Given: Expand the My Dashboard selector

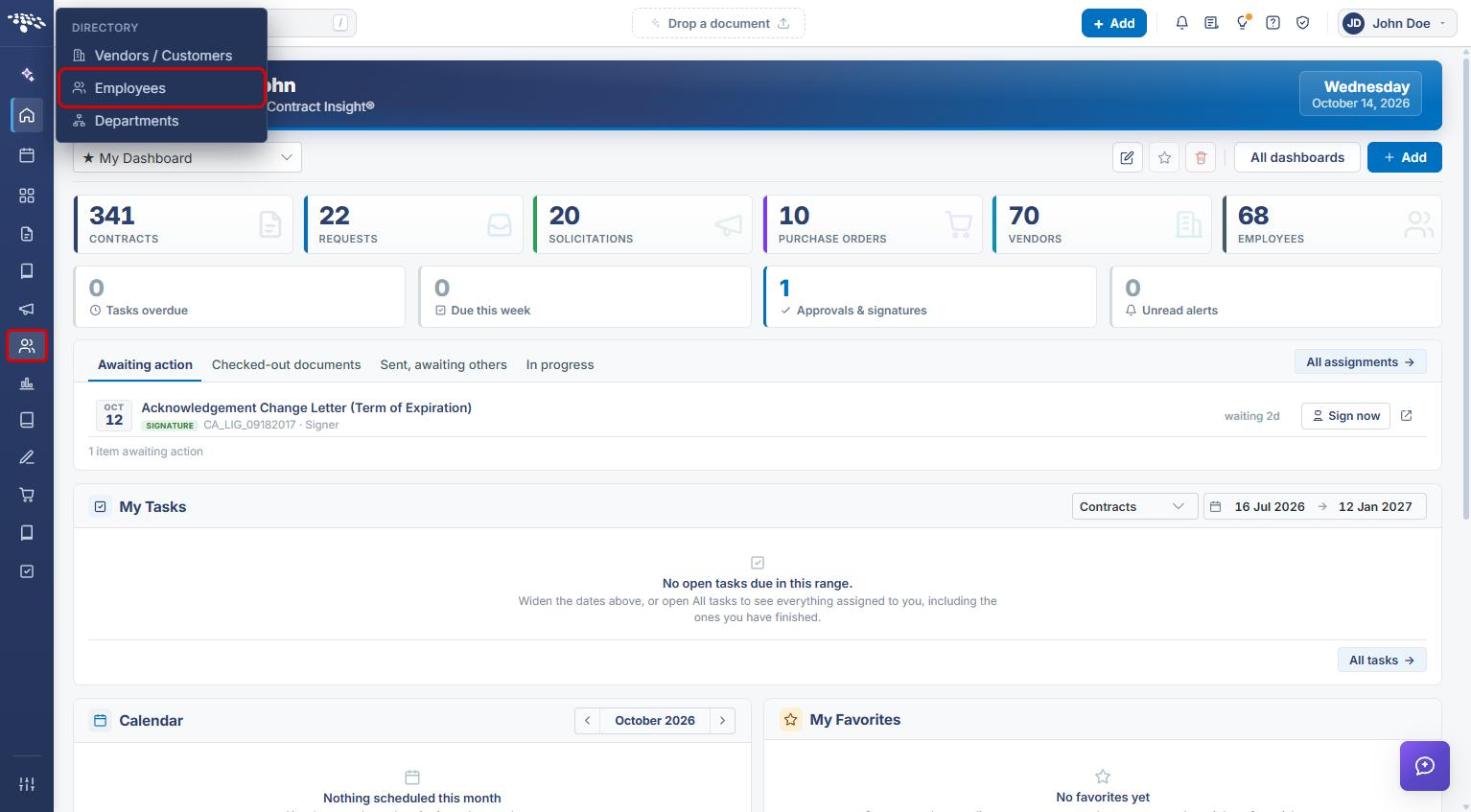Looking at the screenshot, I should pos(187,157).
